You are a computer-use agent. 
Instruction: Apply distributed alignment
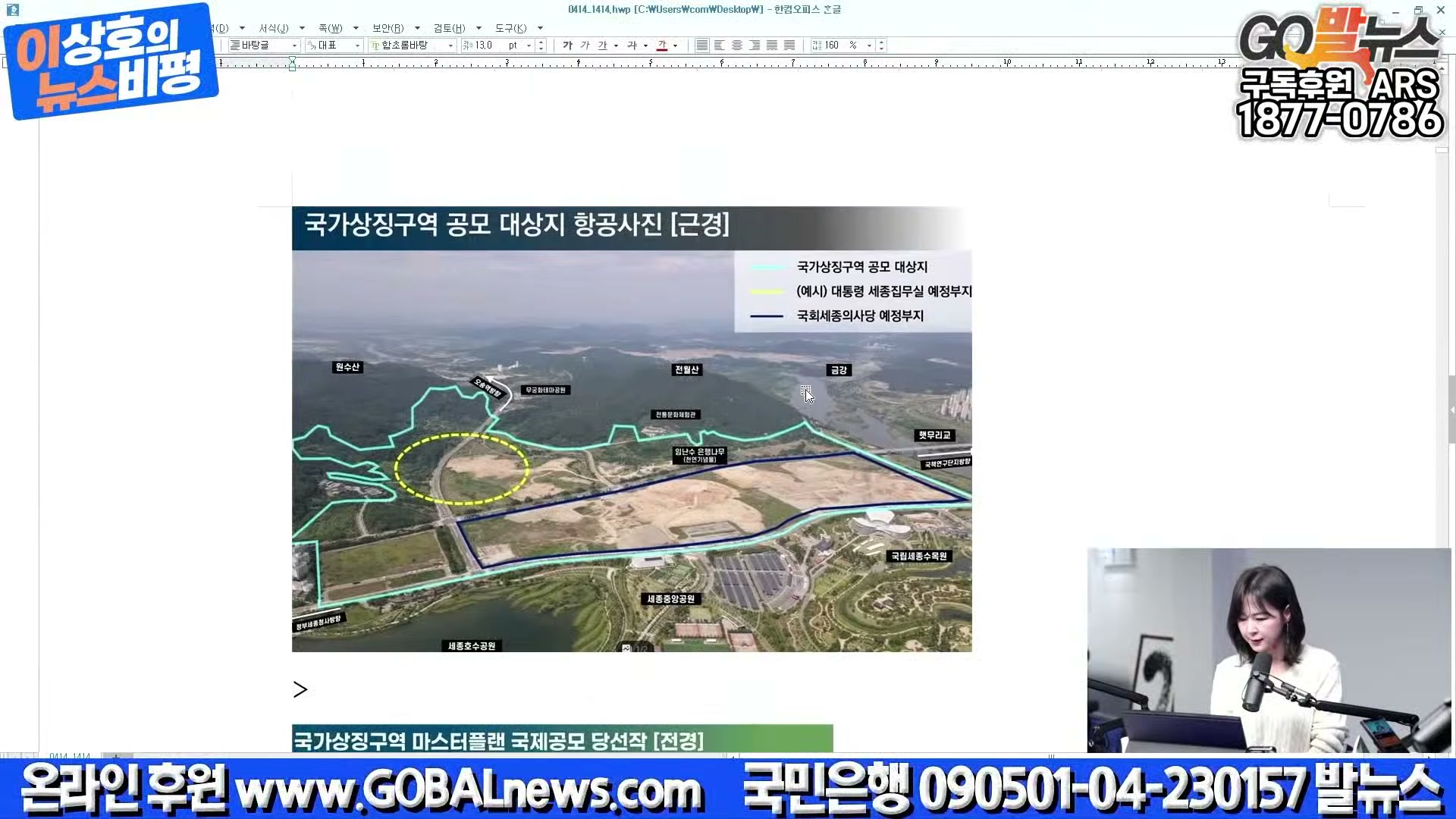tap(772, 45)
